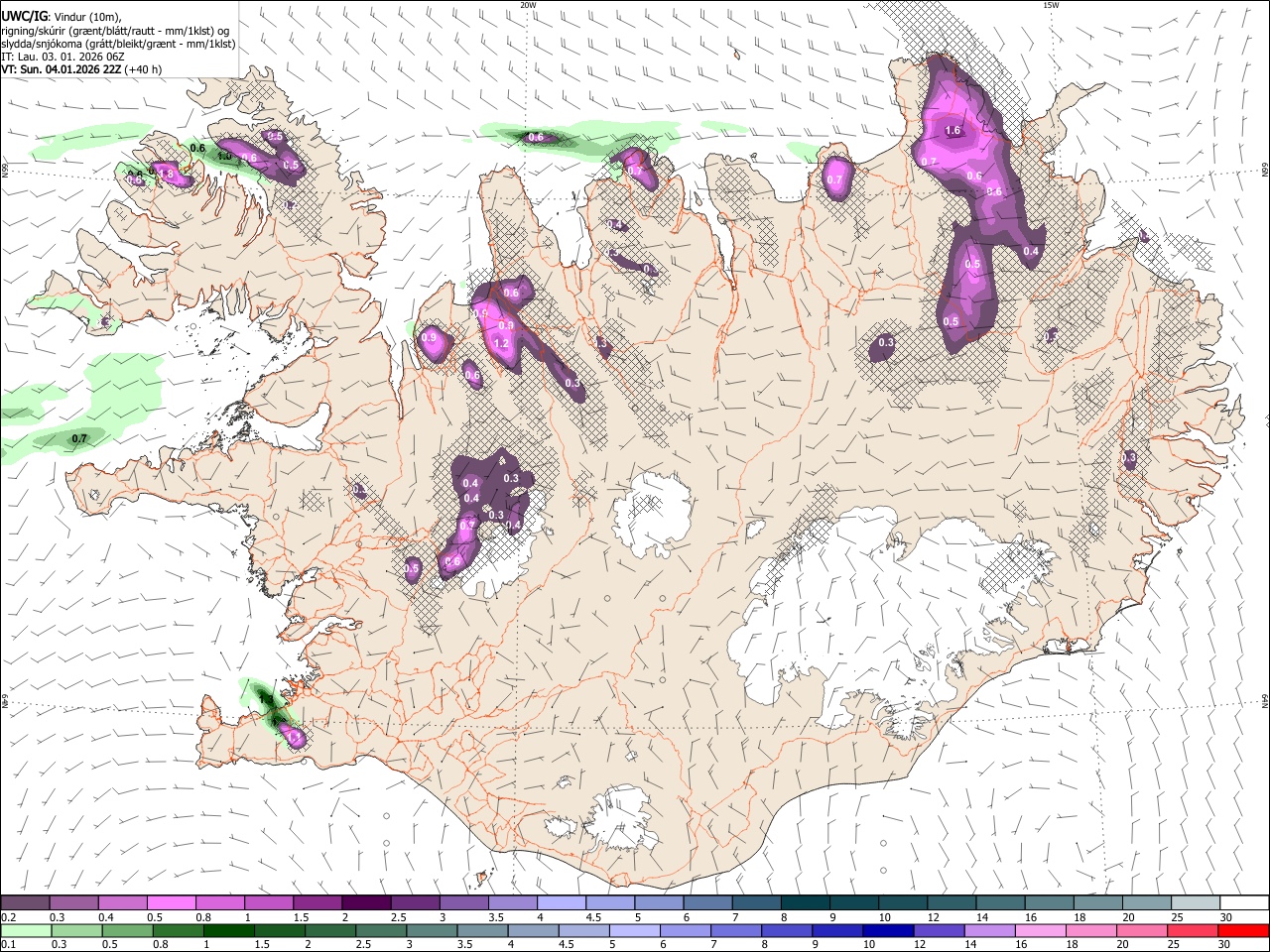Click the '0.1' label starting the lower scale
Screen dimensions: 1270x952
9,944
